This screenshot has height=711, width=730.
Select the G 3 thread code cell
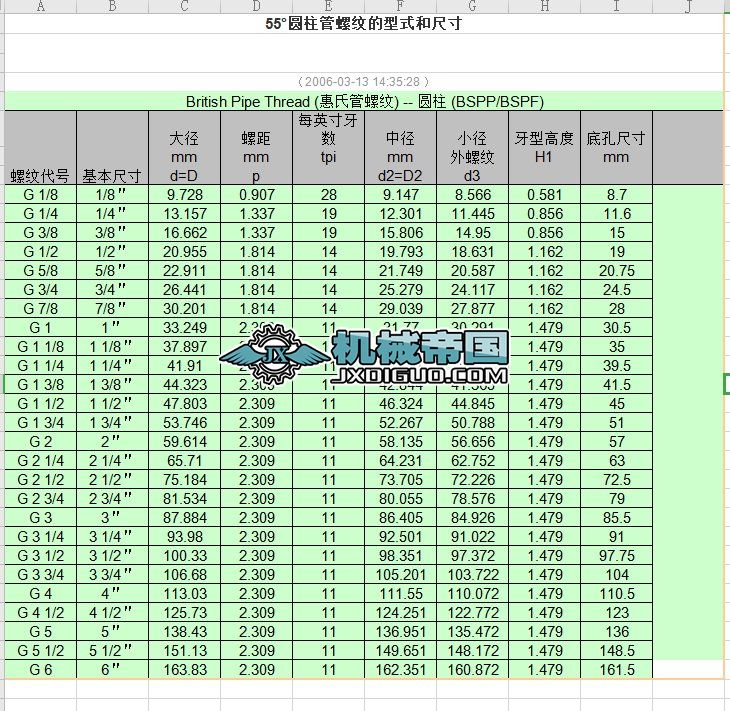(41, 518)
